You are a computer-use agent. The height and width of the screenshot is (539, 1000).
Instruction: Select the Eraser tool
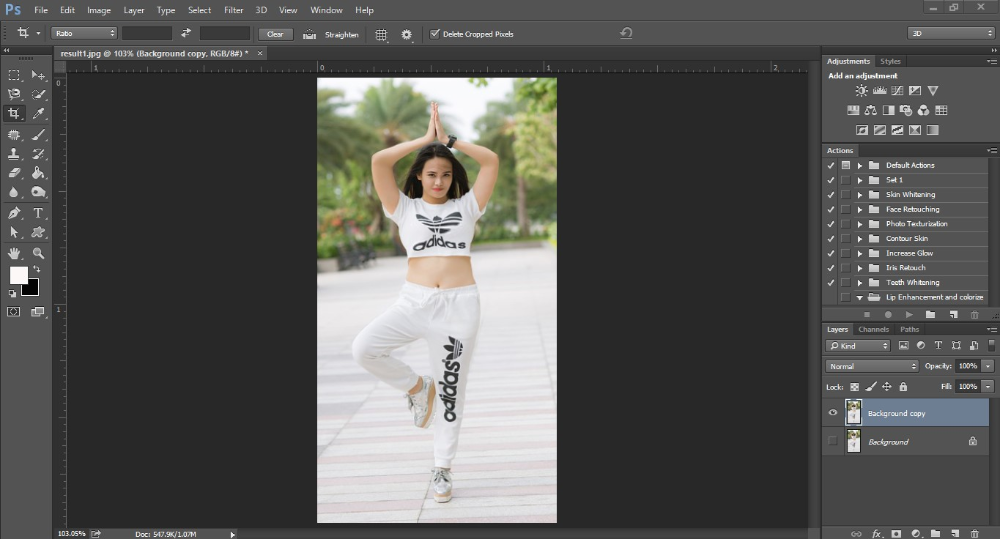pos(13,173)
